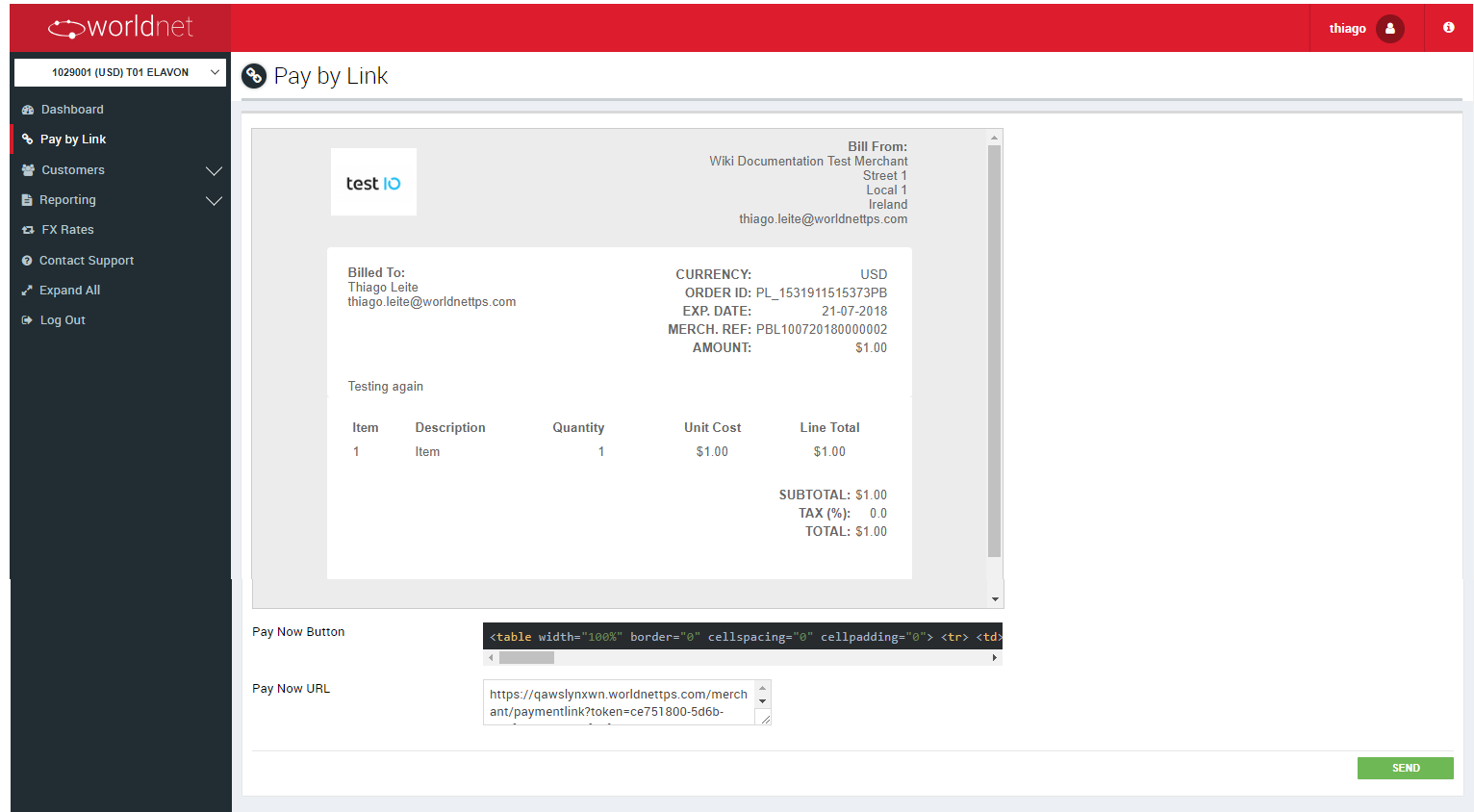The image size is (1474, 812).
Task: Click the test IO merchant logo
Action: tap(373, 182)
